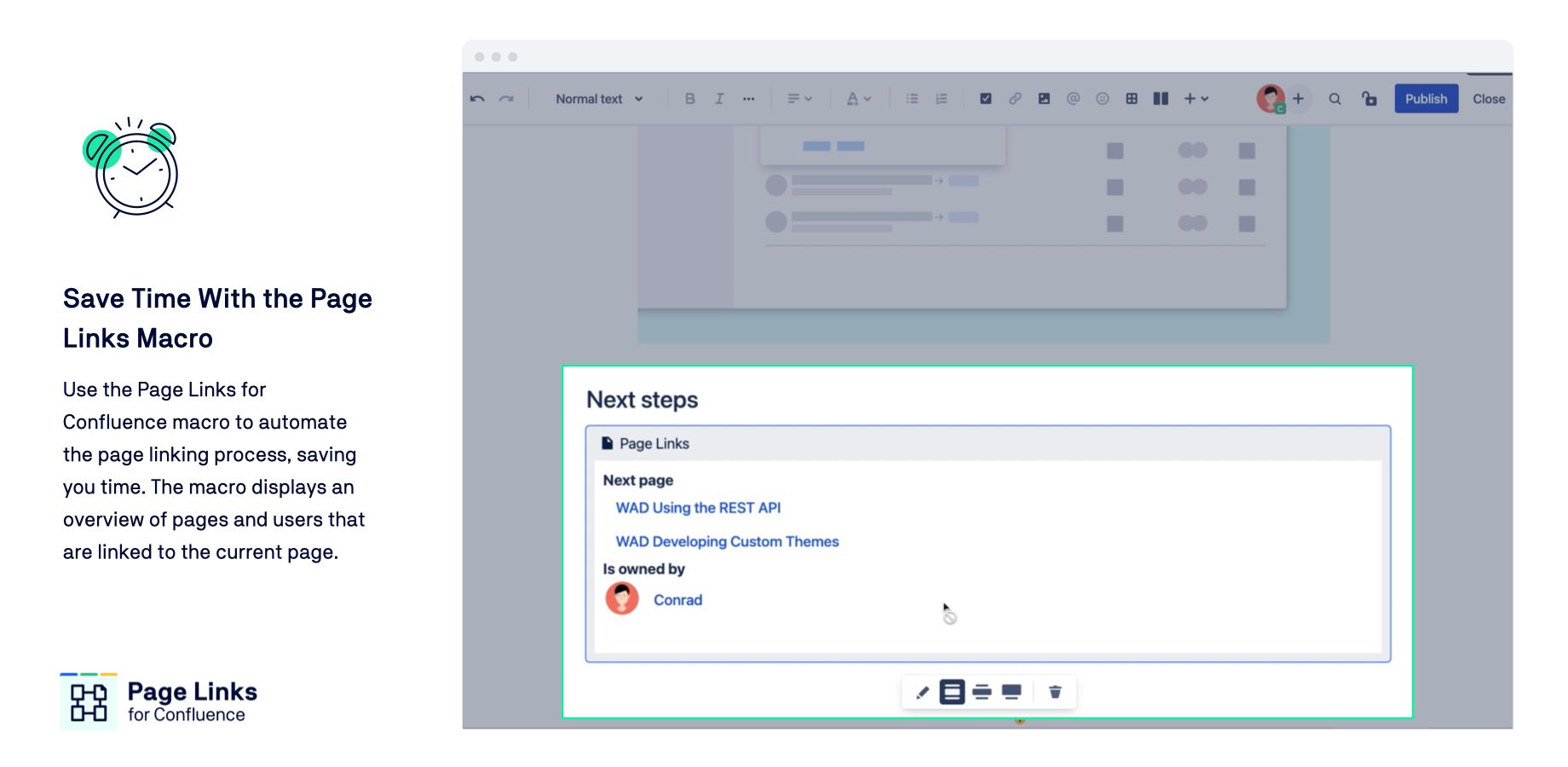Click the redo arrow icon
The image size is (1568, 767).
(506, 99)
